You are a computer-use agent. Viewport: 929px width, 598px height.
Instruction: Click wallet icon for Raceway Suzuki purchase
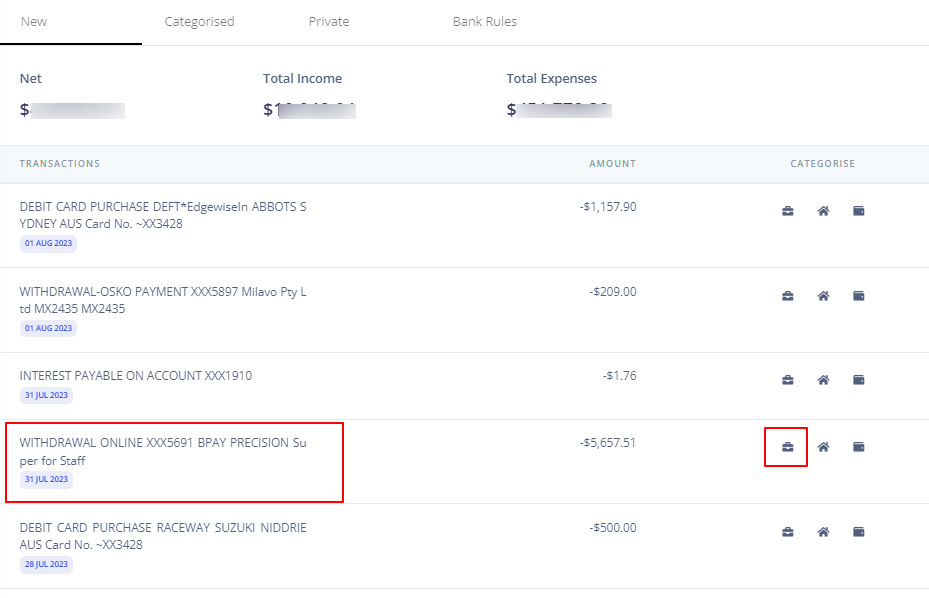(858, 532)
